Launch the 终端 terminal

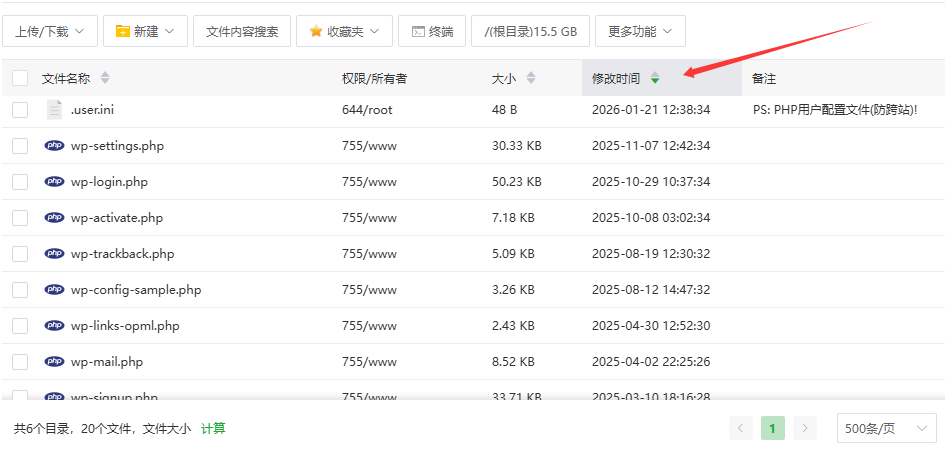point(432,31)
